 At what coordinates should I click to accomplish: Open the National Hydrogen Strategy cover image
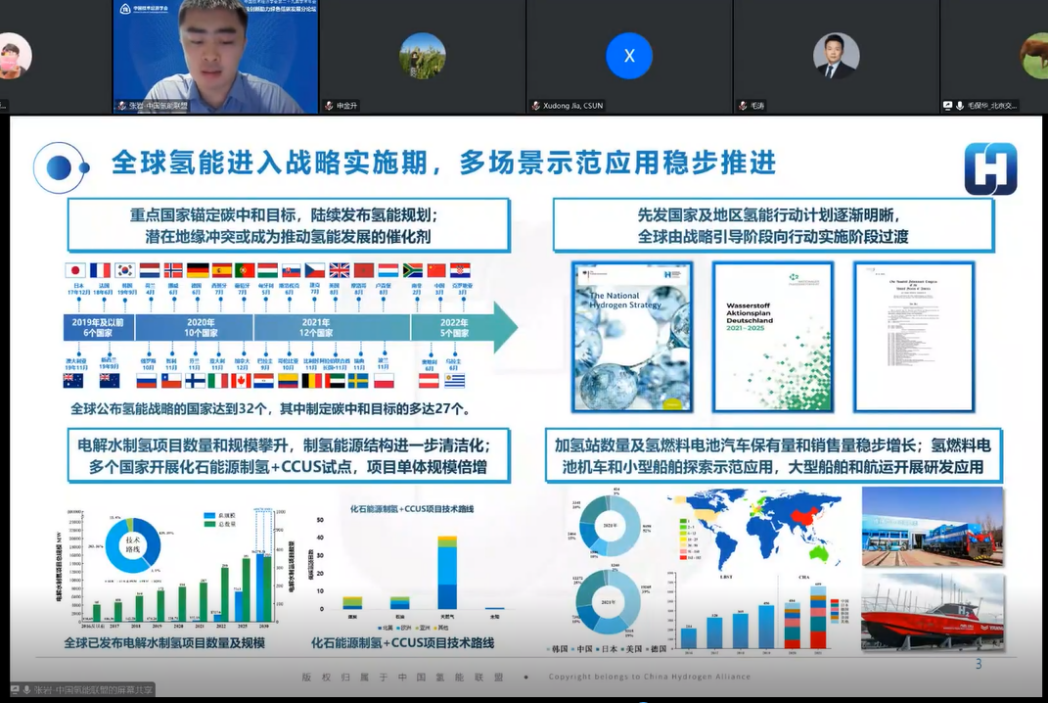(x=632, y=336)
